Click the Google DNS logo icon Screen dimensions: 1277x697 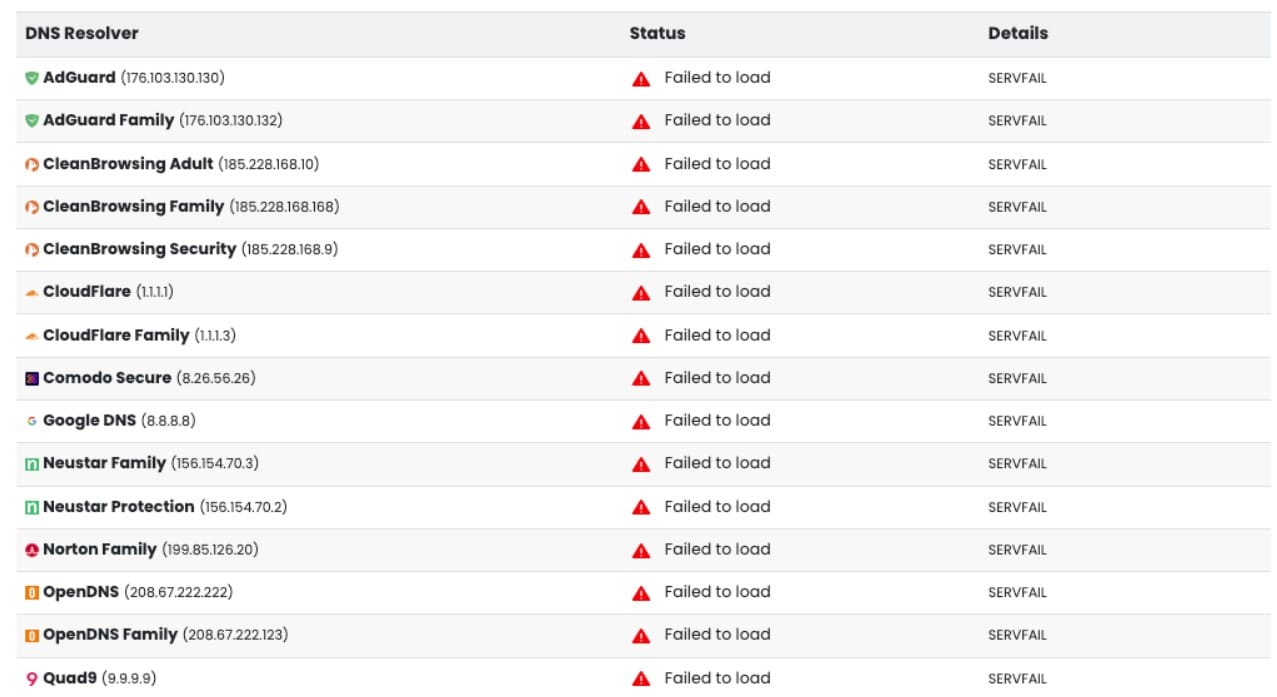pyautogui.click(x=32, y=422)
